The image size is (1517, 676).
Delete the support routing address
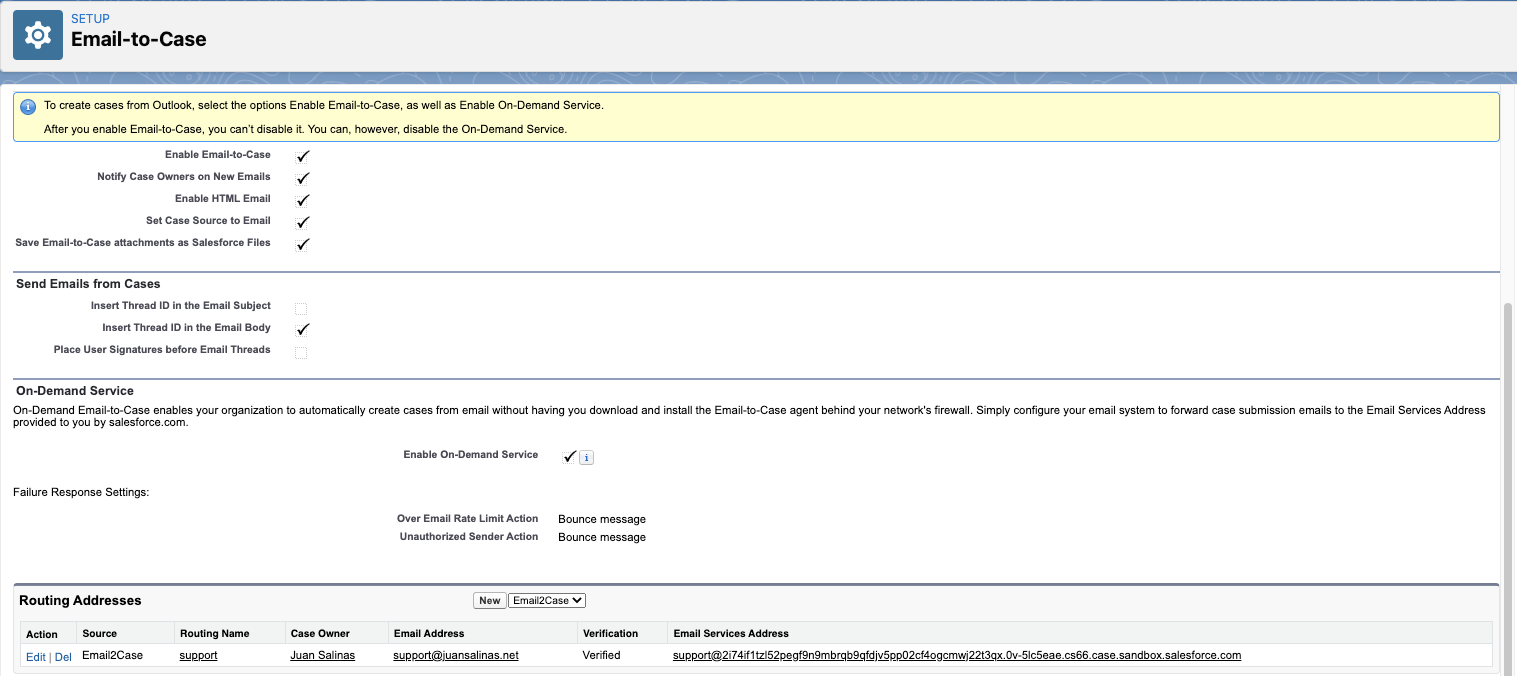tap(63, 657)
